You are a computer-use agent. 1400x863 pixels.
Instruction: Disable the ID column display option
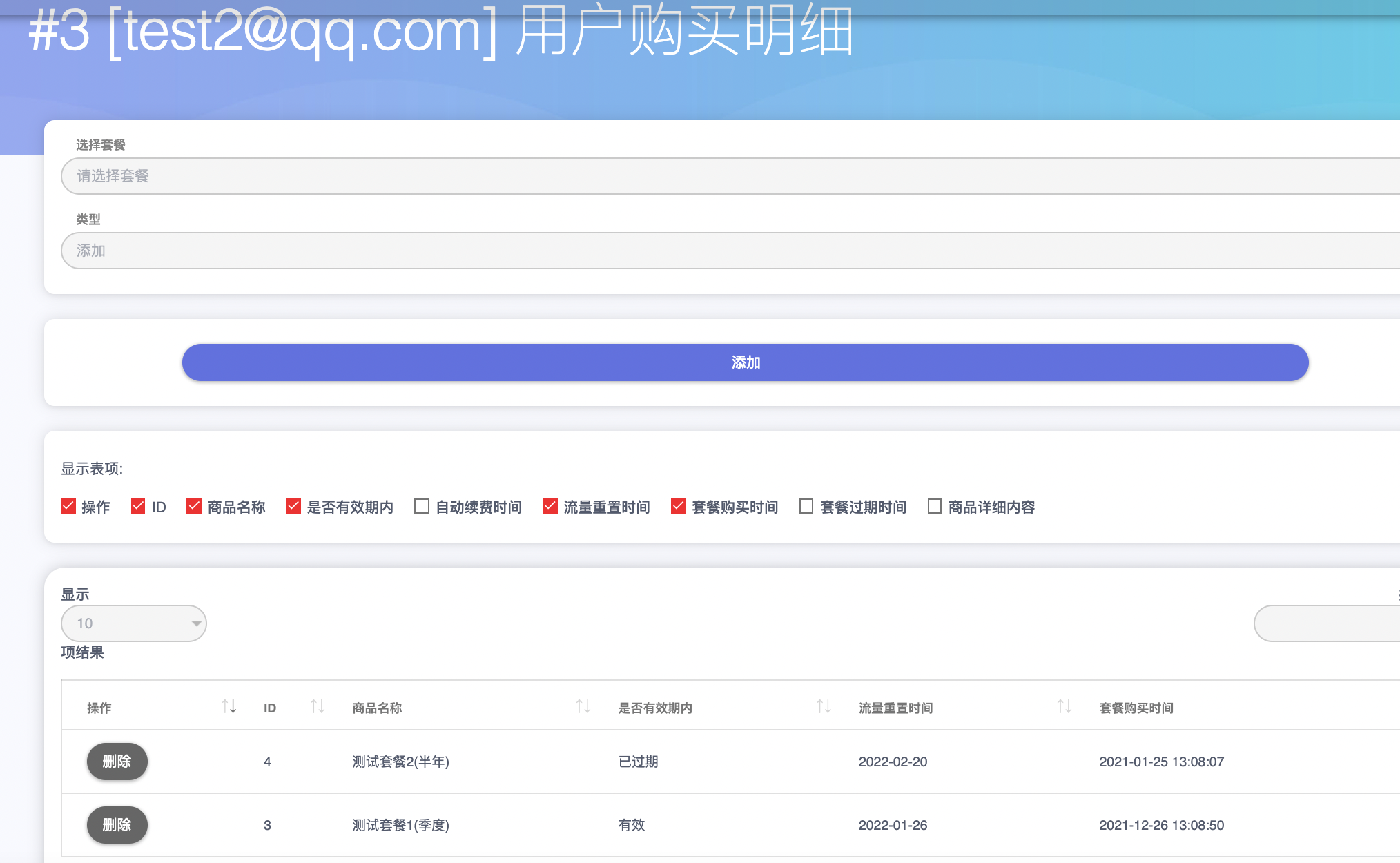click(x=138, y=506)
